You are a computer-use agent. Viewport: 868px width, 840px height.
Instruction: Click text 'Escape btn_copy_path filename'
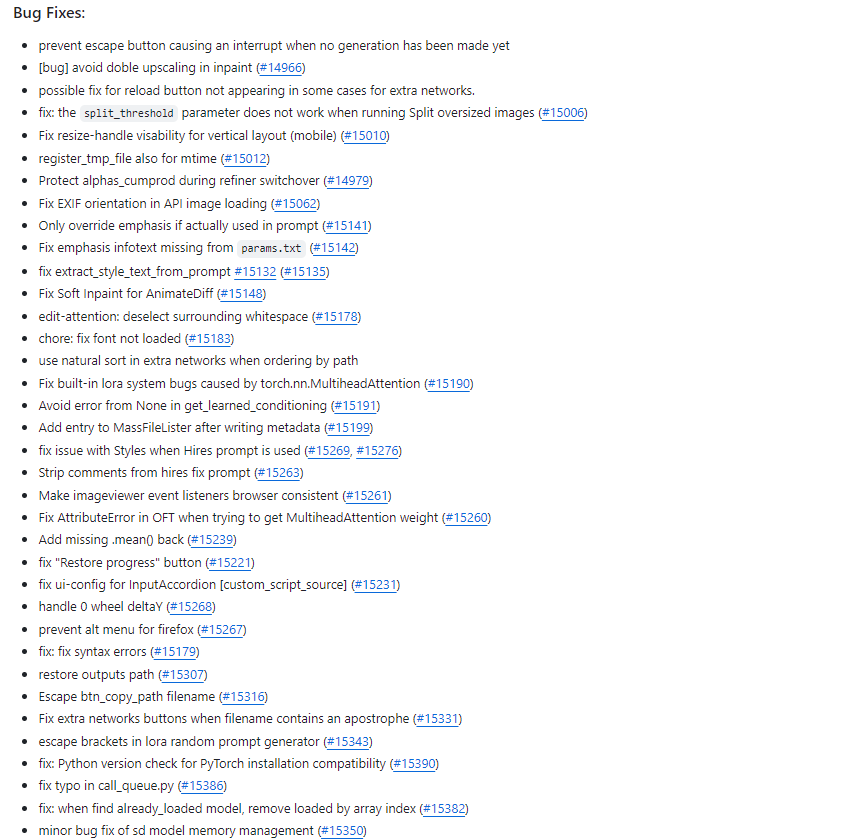coord(127,697)
